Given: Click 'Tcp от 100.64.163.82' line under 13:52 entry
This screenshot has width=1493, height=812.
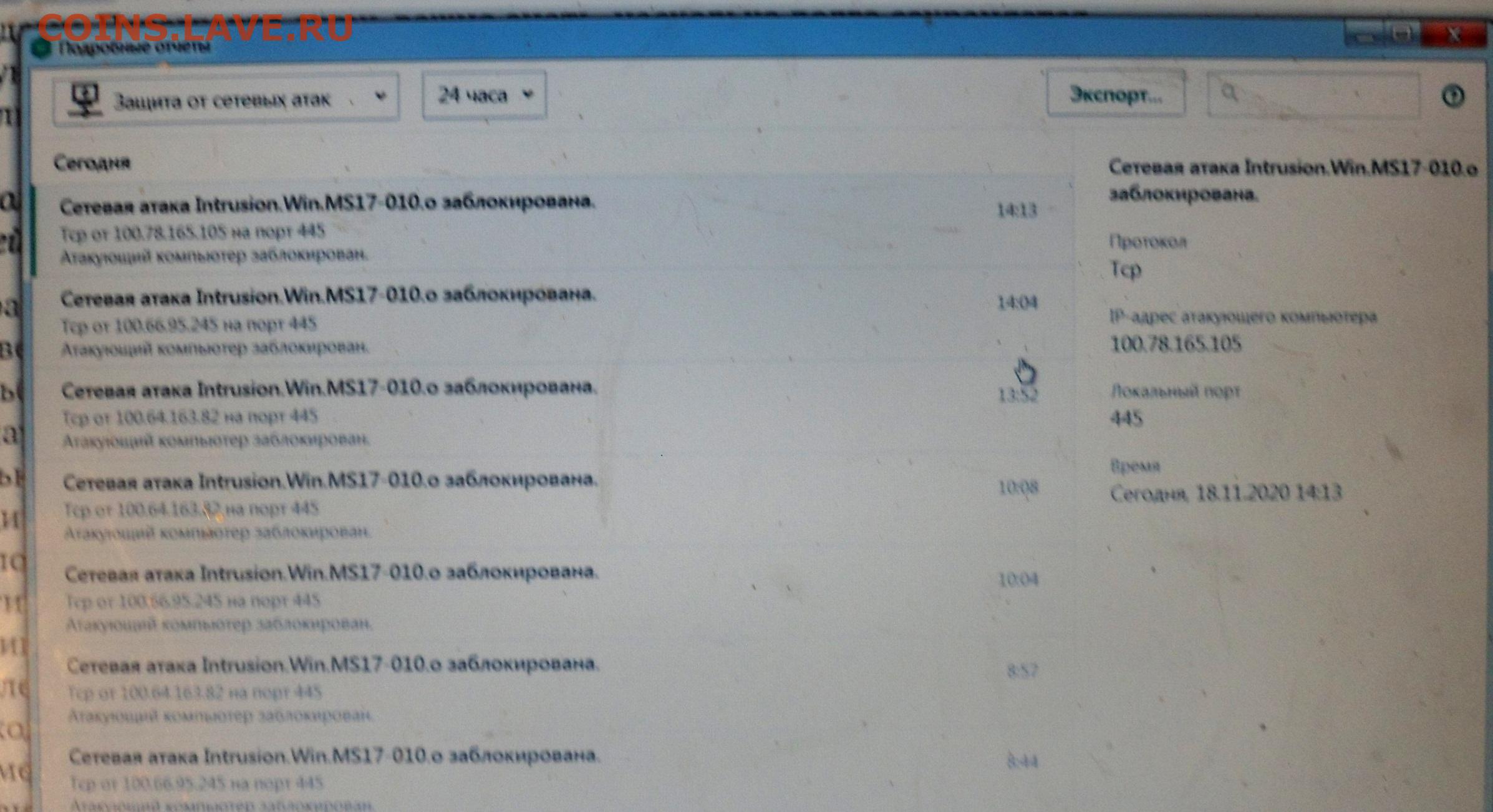Looking at the screenshot, I should [x=190, y=417].
